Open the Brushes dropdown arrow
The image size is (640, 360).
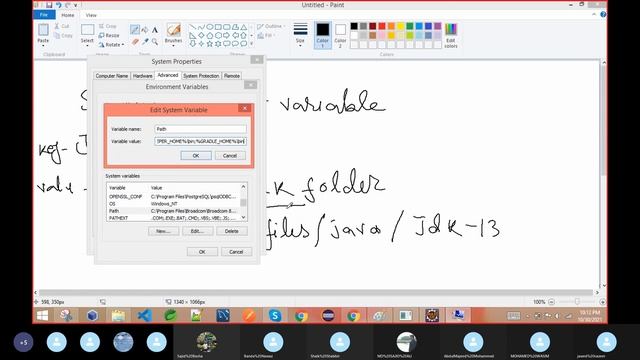173,45
